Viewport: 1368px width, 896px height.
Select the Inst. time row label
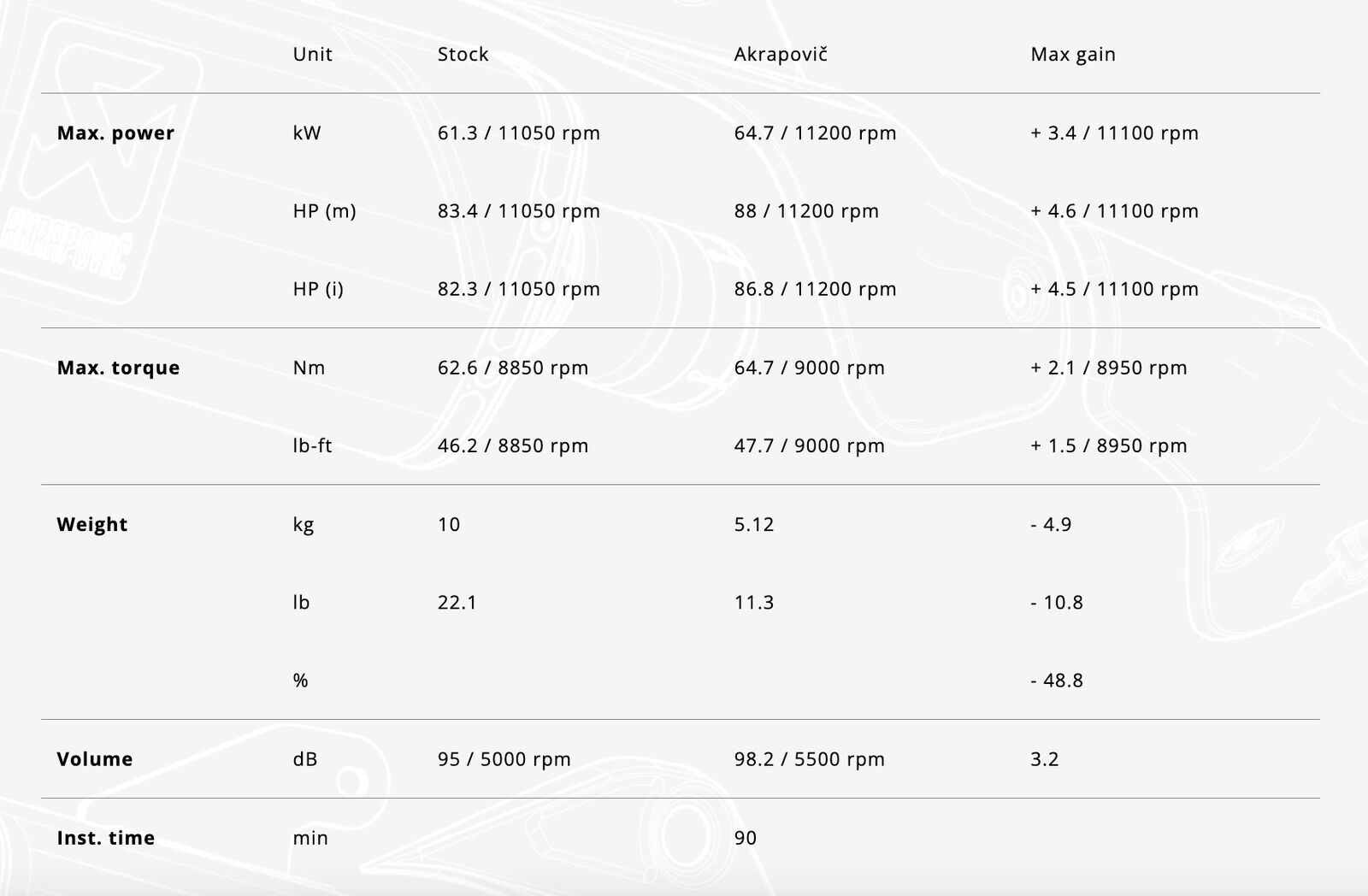pyautogui.click(x=105, y=838)
